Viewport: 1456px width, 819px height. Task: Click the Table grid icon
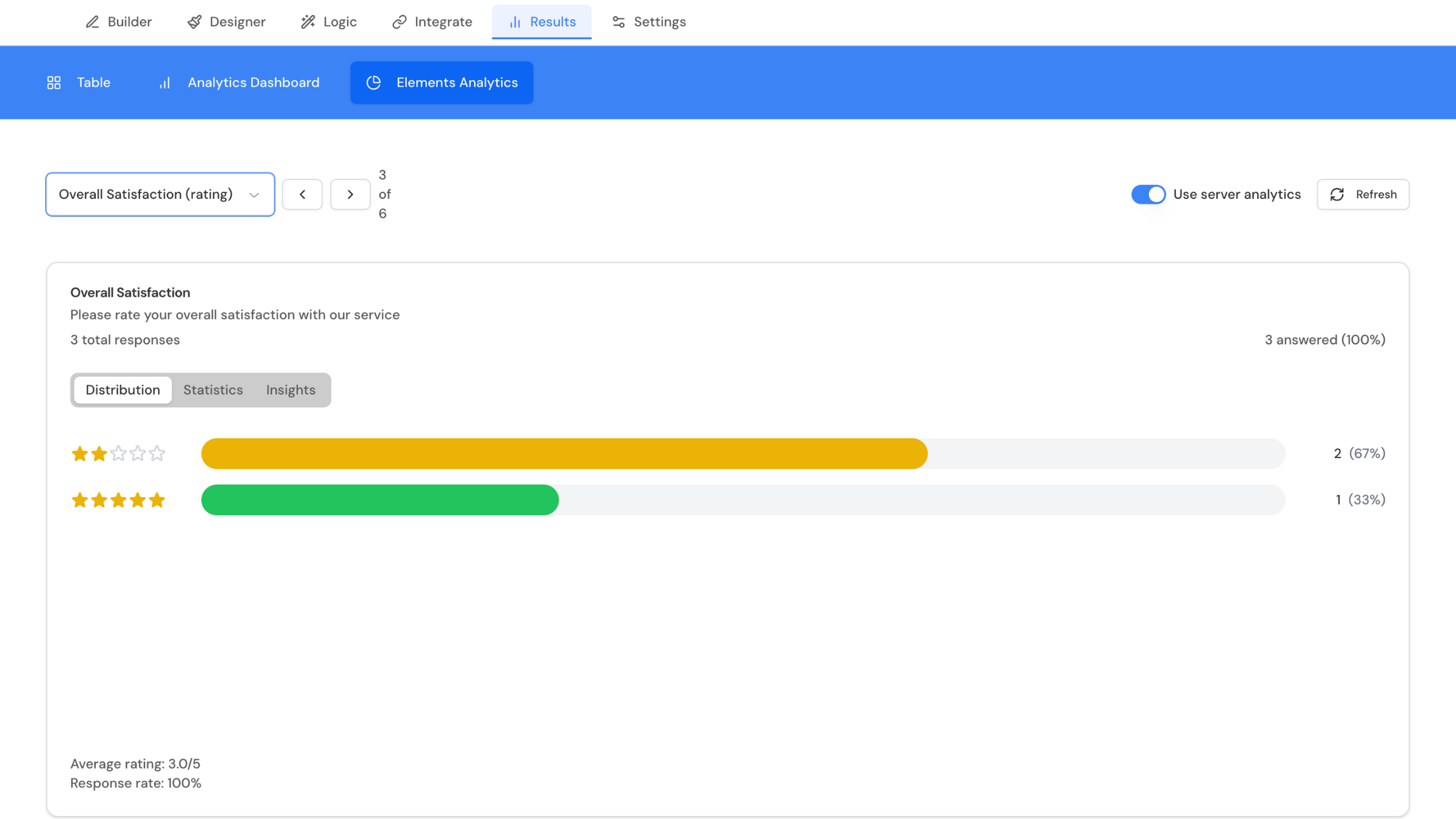(x=54, y=83)
